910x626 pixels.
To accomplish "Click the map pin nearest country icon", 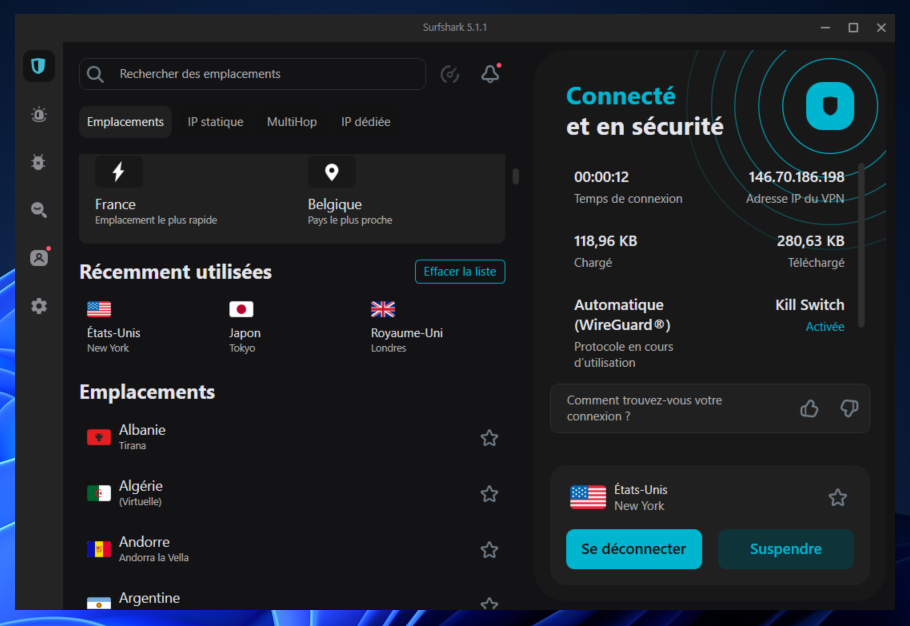I will pos(331,172).
